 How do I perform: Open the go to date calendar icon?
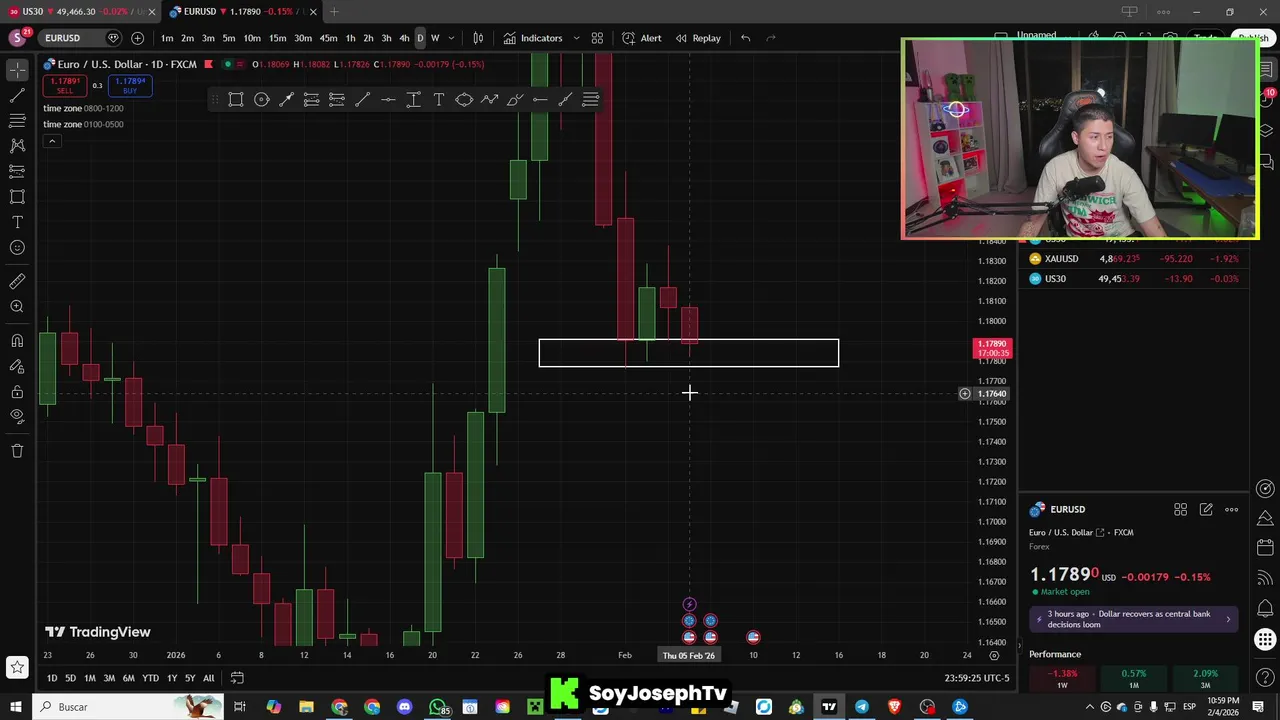click(x=237, y=678)
